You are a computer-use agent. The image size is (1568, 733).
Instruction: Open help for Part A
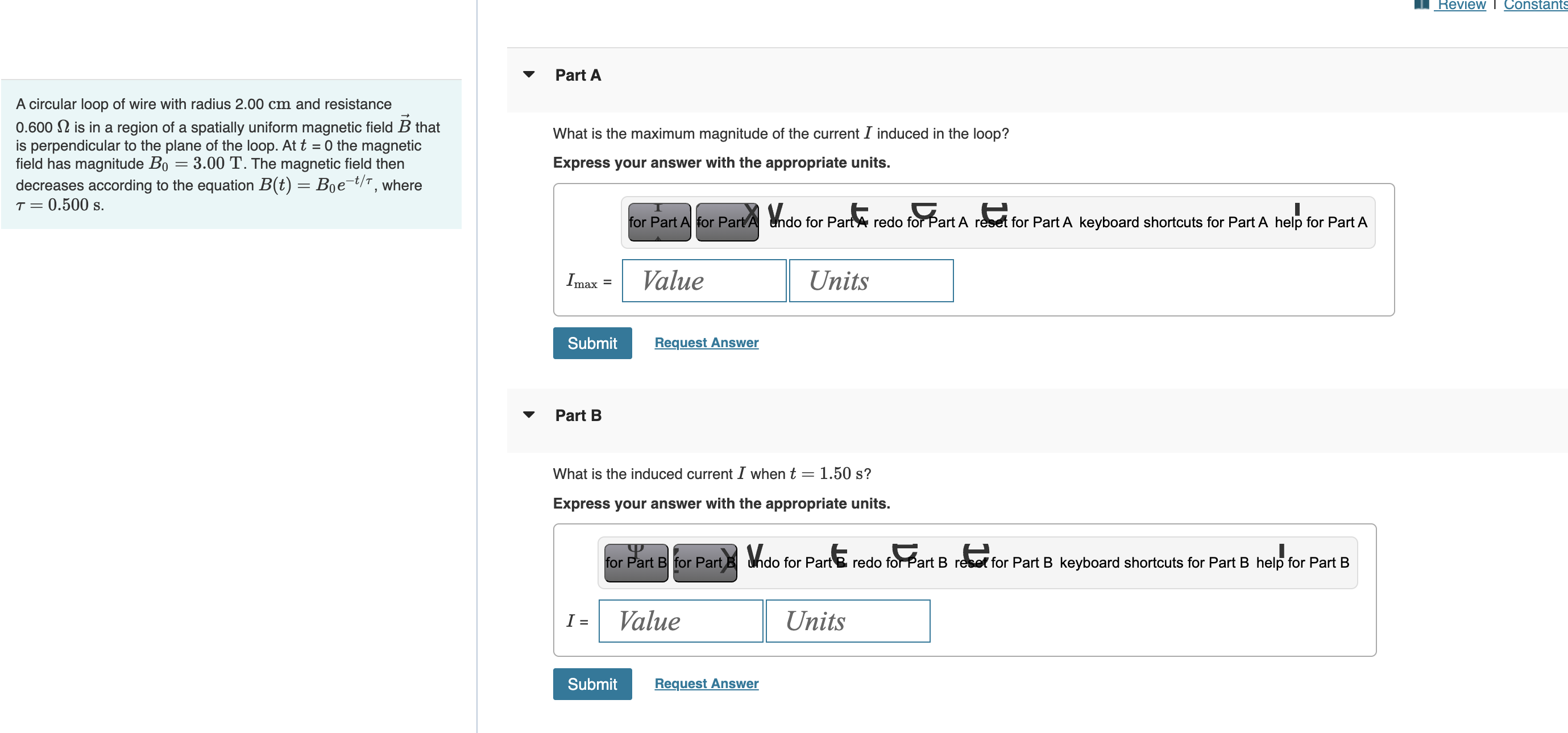(1320, 222)
